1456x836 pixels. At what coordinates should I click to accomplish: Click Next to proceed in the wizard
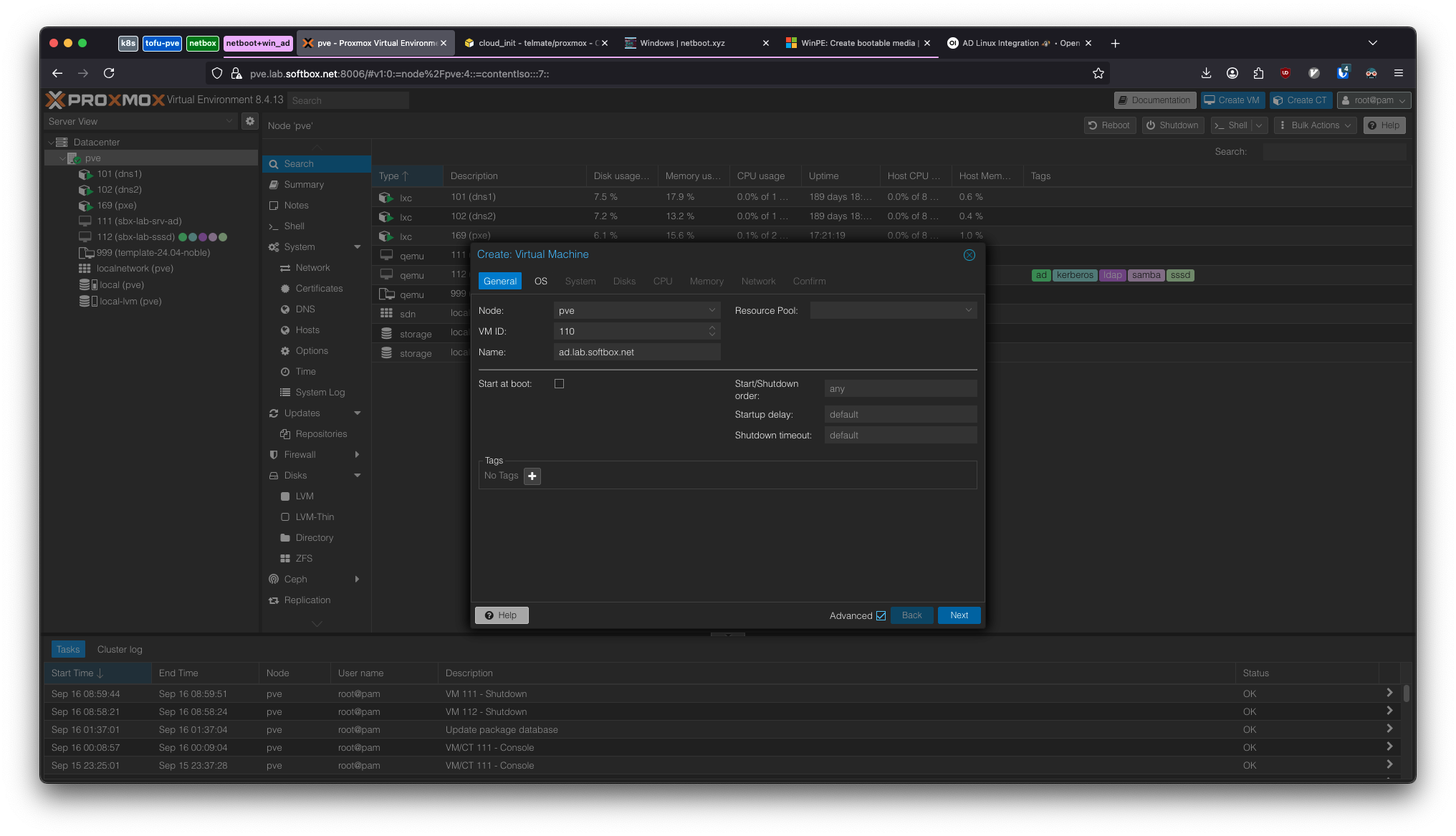(x=959, y=615)
